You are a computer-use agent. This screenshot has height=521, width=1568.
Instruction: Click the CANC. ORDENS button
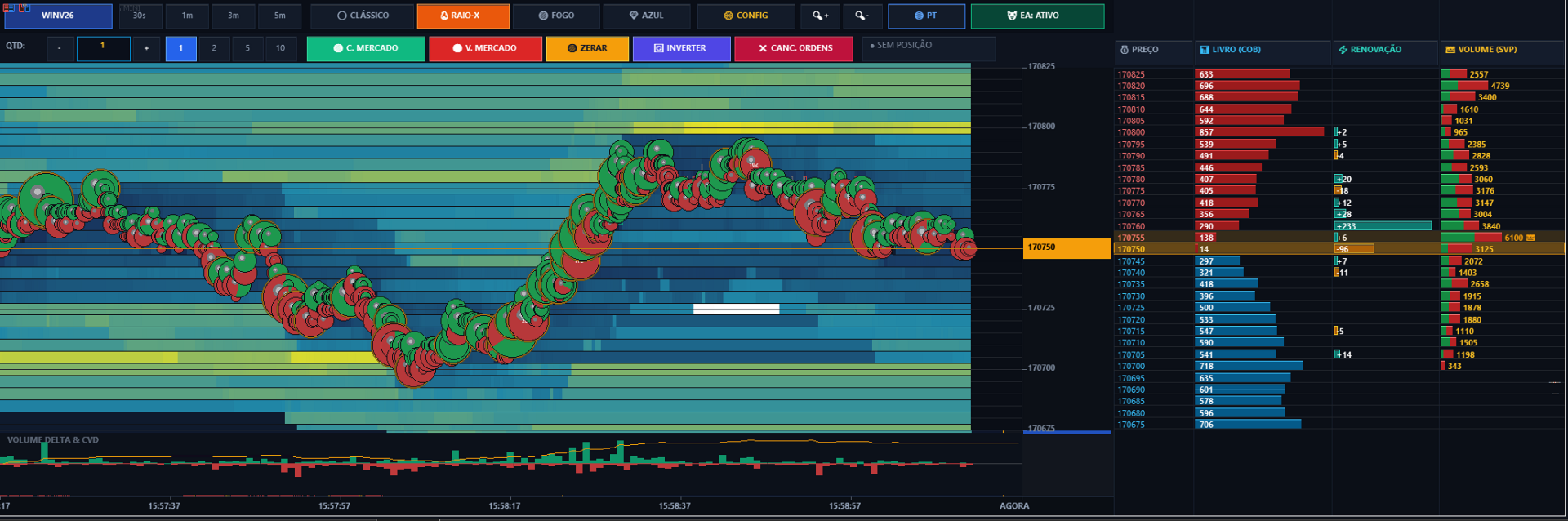click(x=794, y=48)
